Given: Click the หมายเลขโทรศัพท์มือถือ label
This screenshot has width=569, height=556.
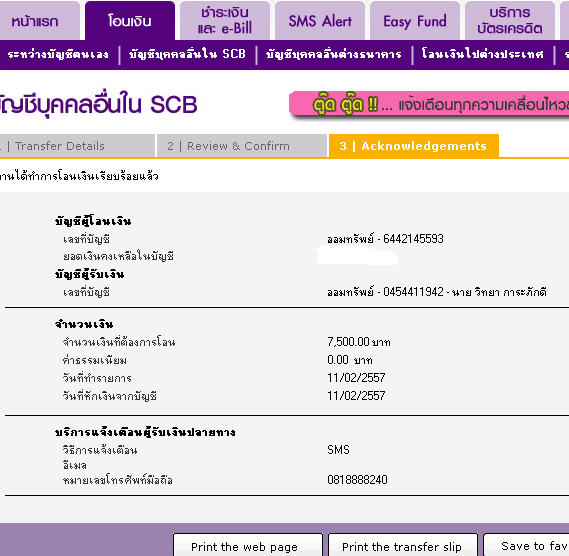Looking at the screenshot, I should click(118, 480).
